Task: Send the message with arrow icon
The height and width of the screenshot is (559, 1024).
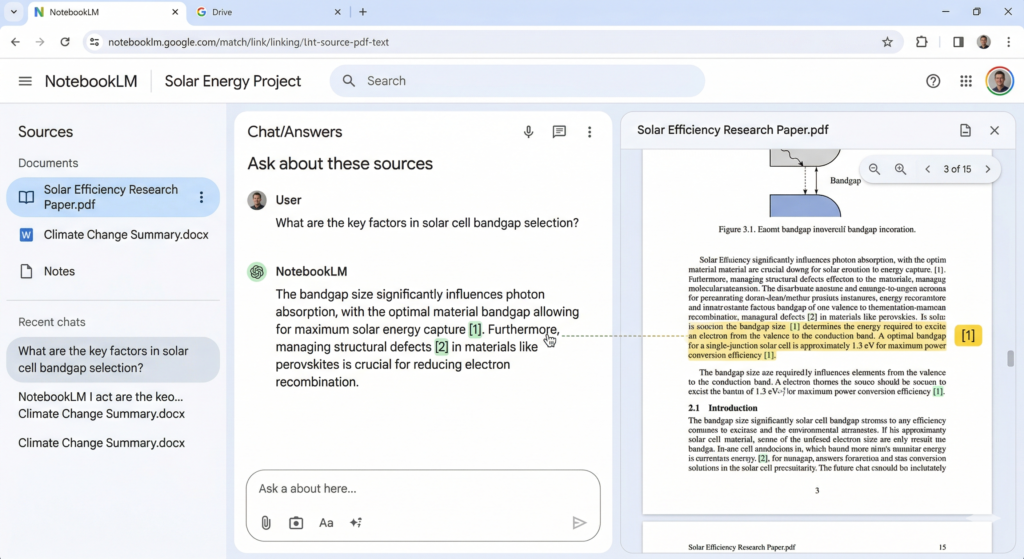Action: pyautogui.click(x=579, y=522)
